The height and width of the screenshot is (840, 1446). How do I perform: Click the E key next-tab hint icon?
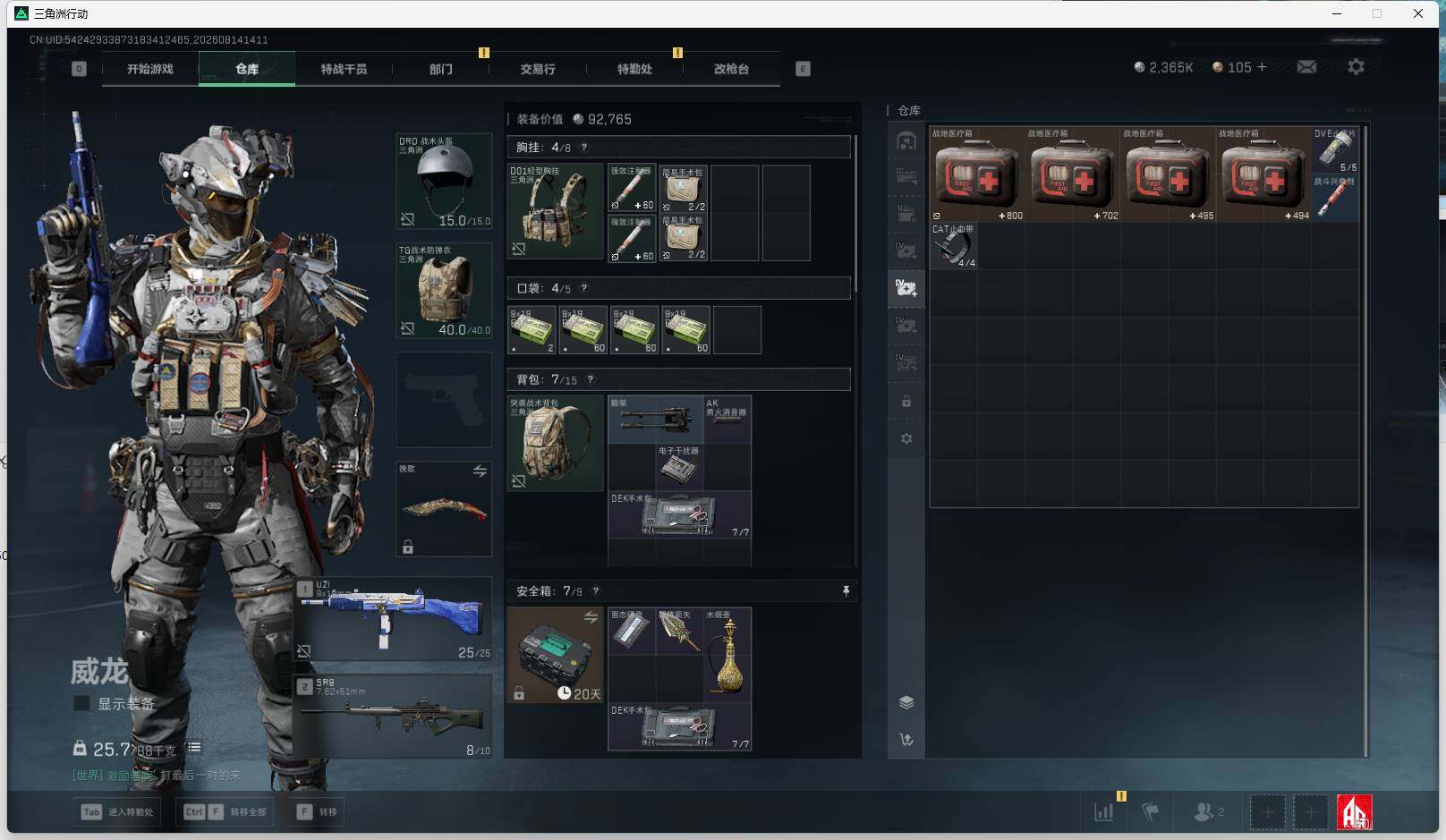coord(803,69)
